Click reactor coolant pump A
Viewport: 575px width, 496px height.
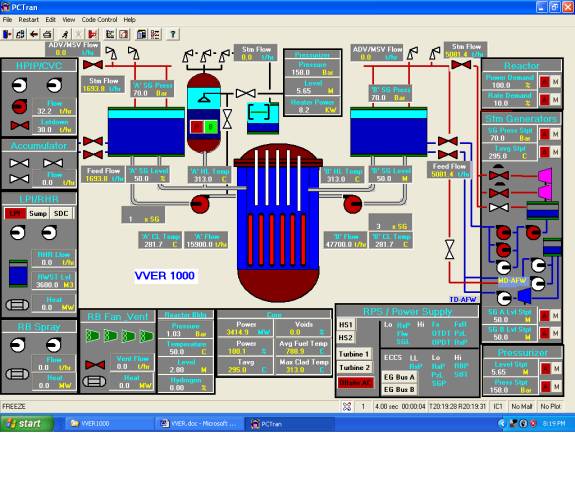pos(199,204)
